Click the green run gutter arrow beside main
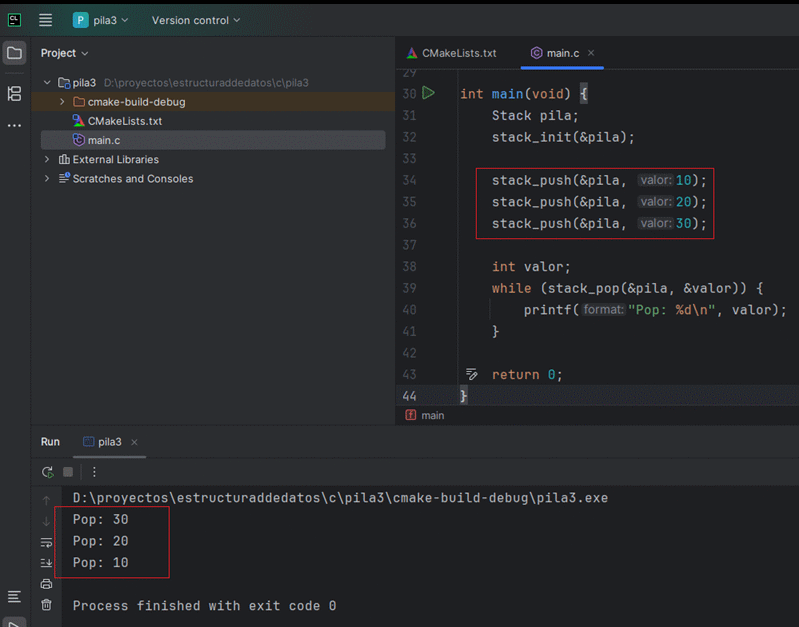Viewport: 799px width, 627px height. [428, 93]
